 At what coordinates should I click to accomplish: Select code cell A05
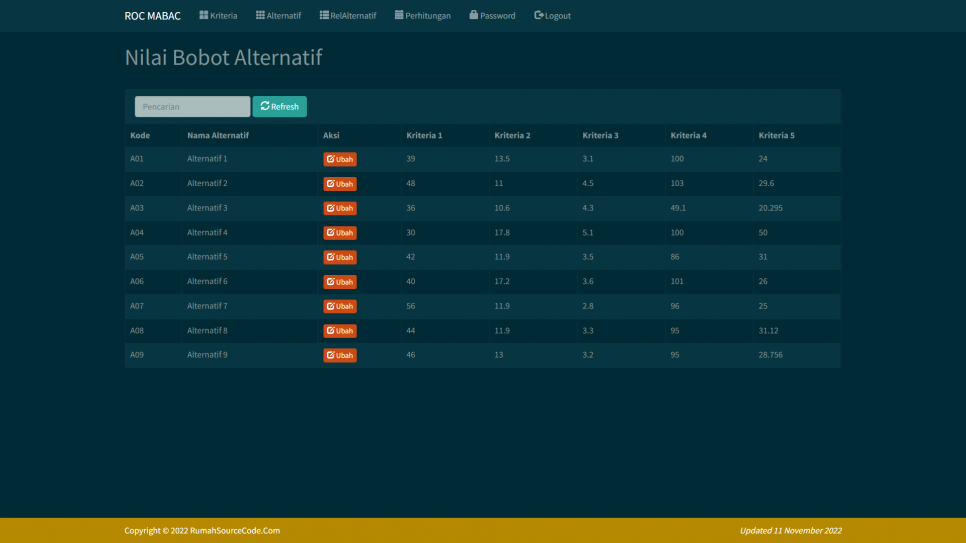point(137,257)
